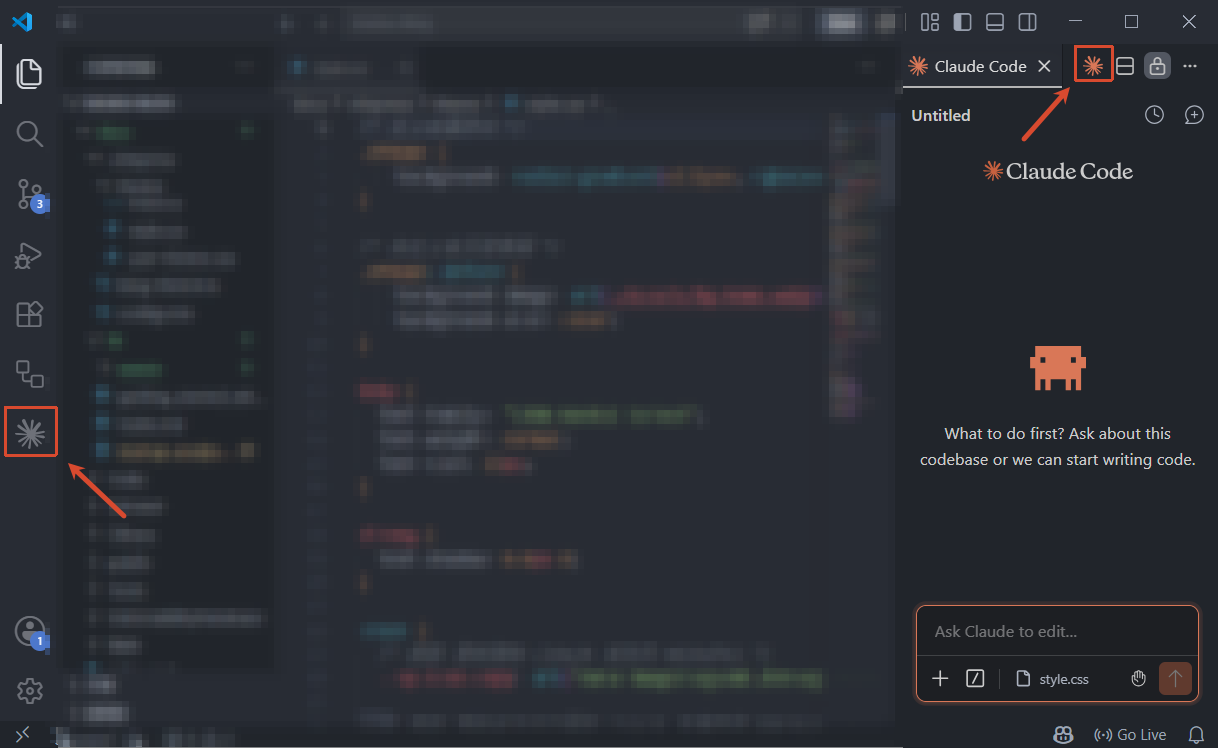
Task: Open Copilot status icon in status bar
Action: pos(1063,734)
